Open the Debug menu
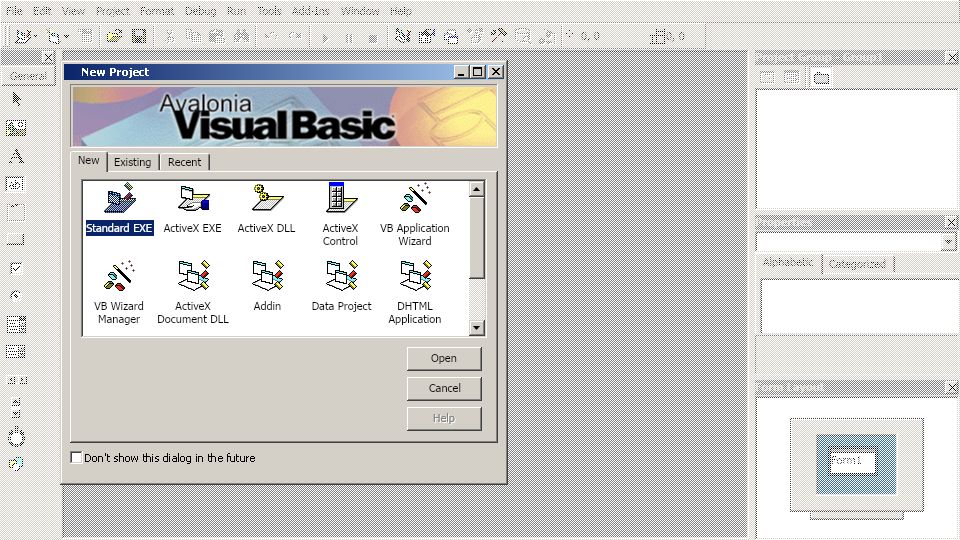This screenshot has width=960, height=540. [x=200, y=11]
